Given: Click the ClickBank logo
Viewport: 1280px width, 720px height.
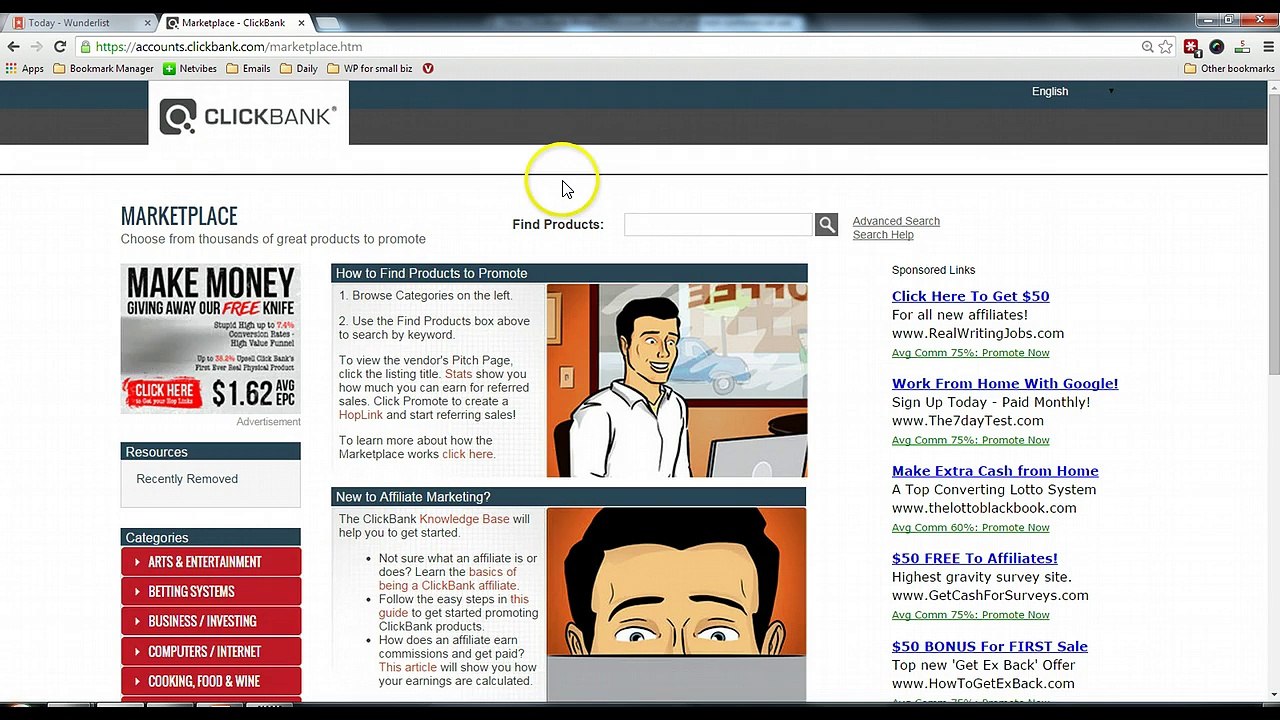Looking at the screenshot, I should tap(248, 117).
